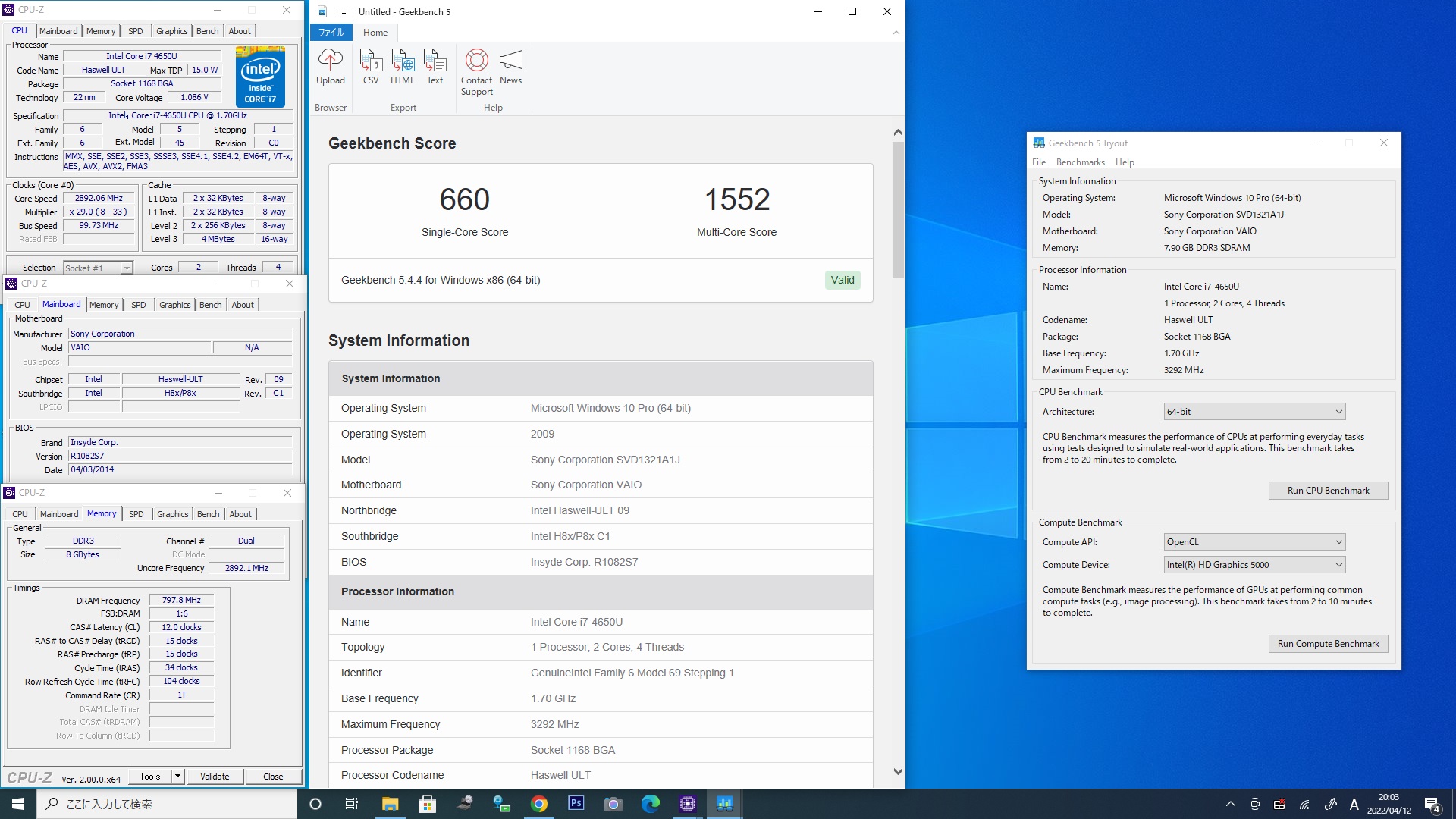Click the Cortana circle icon on taskbar
The width and height of the screenshot is (1456, 819).
315,804
